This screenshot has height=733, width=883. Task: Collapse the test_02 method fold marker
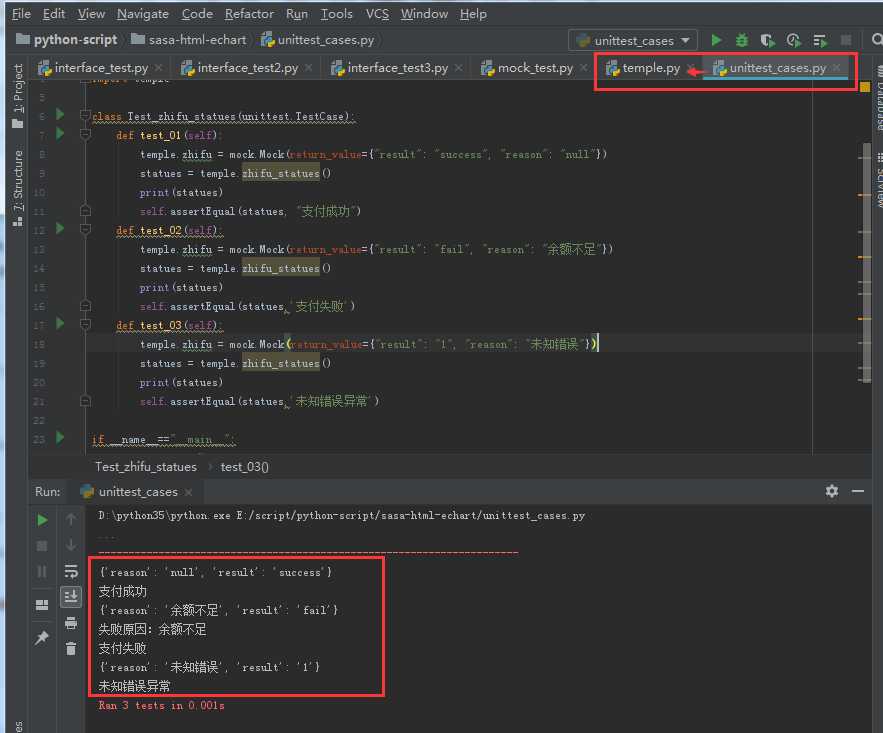coord(86,230)
